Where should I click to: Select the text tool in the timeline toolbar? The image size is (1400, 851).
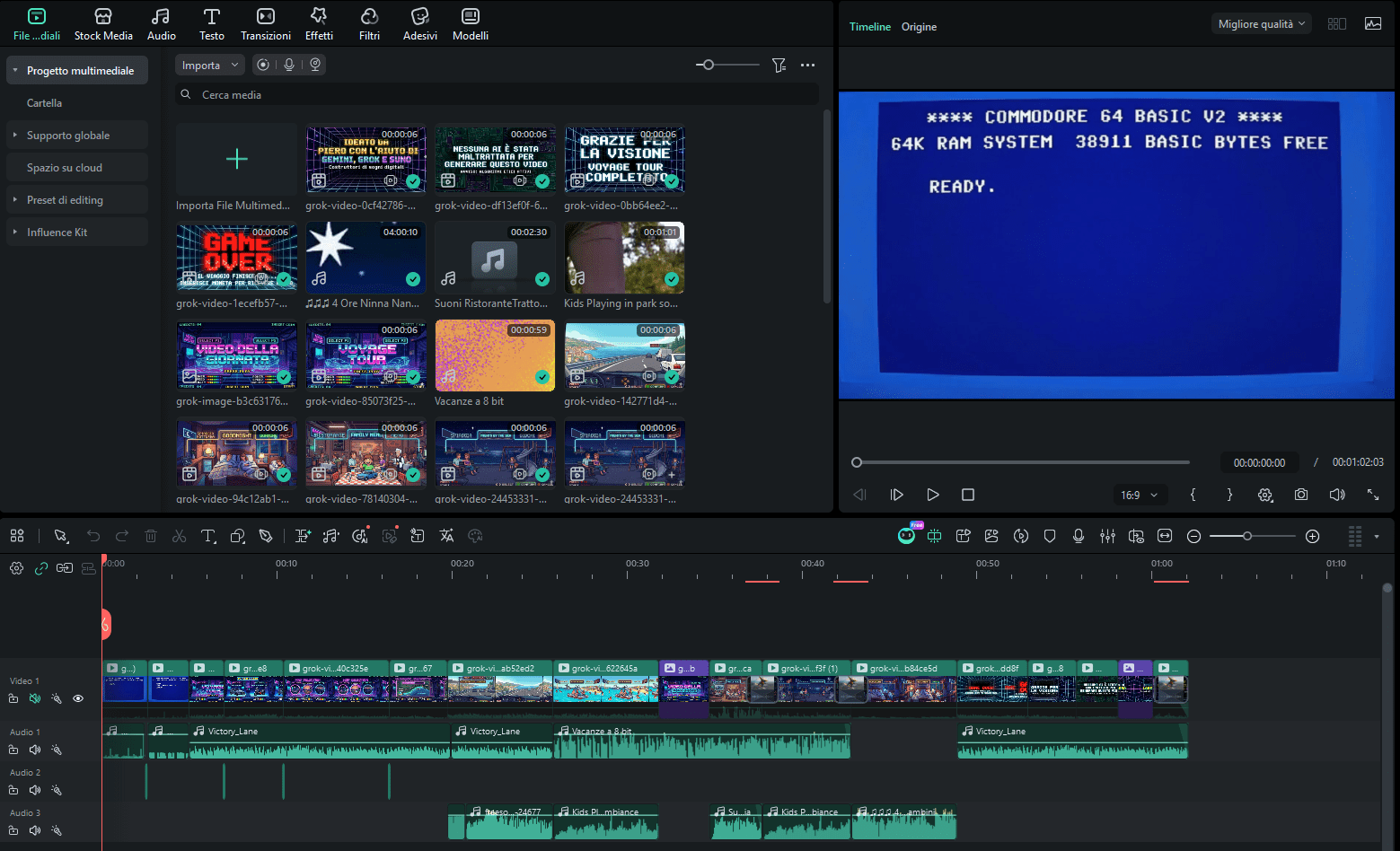[208, 536]
